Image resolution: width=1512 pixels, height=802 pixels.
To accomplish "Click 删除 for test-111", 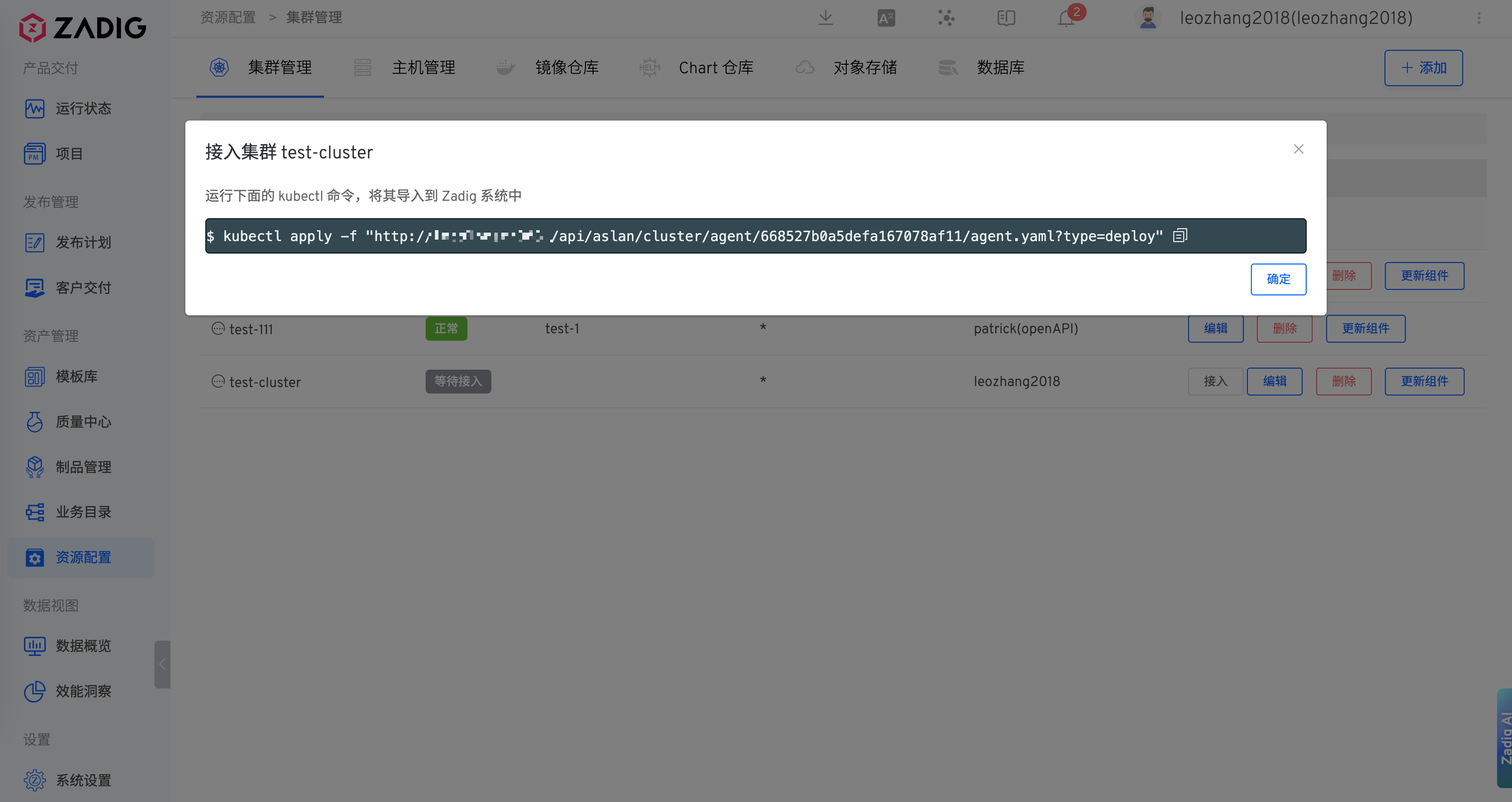I will [1284, 329].
